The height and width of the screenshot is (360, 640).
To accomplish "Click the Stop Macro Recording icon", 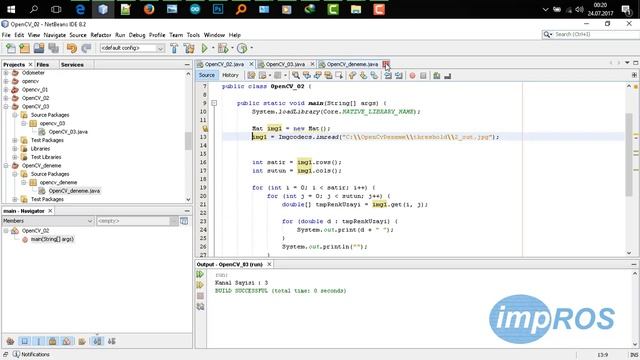I will pos(423,76).
